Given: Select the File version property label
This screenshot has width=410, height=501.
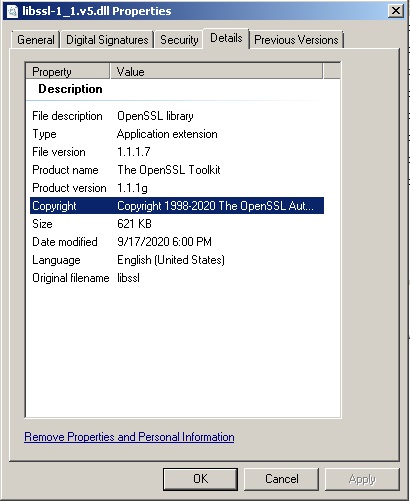Looking at the screenshot, I should click(59, 152).
